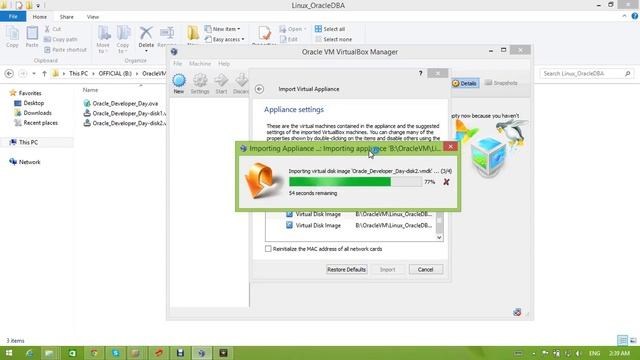Screen dimensions: 640x360
Task: Show hidden system tray icons
Action: coord(534,353)
